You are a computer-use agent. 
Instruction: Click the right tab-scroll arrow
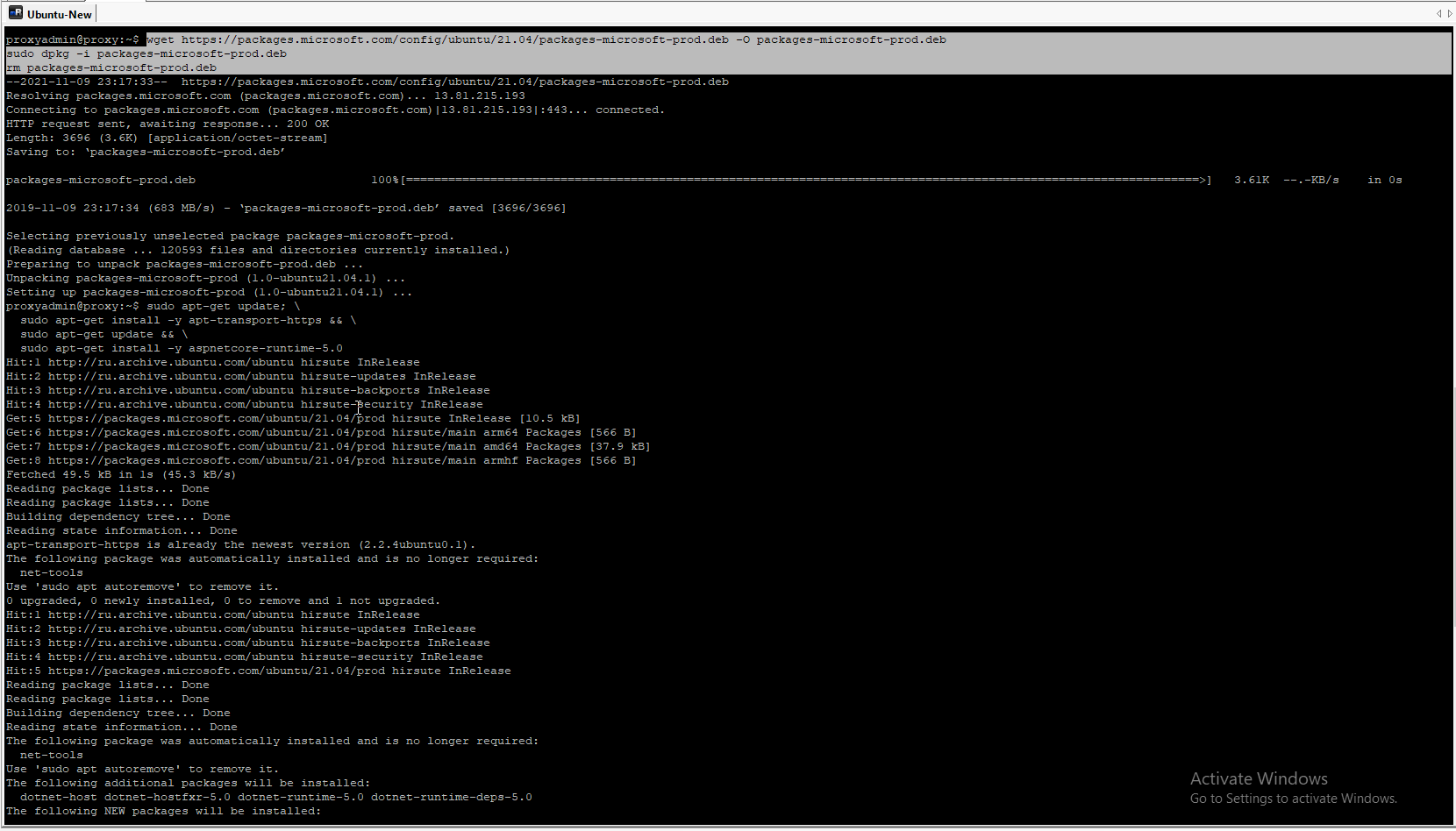(1449, 13)
